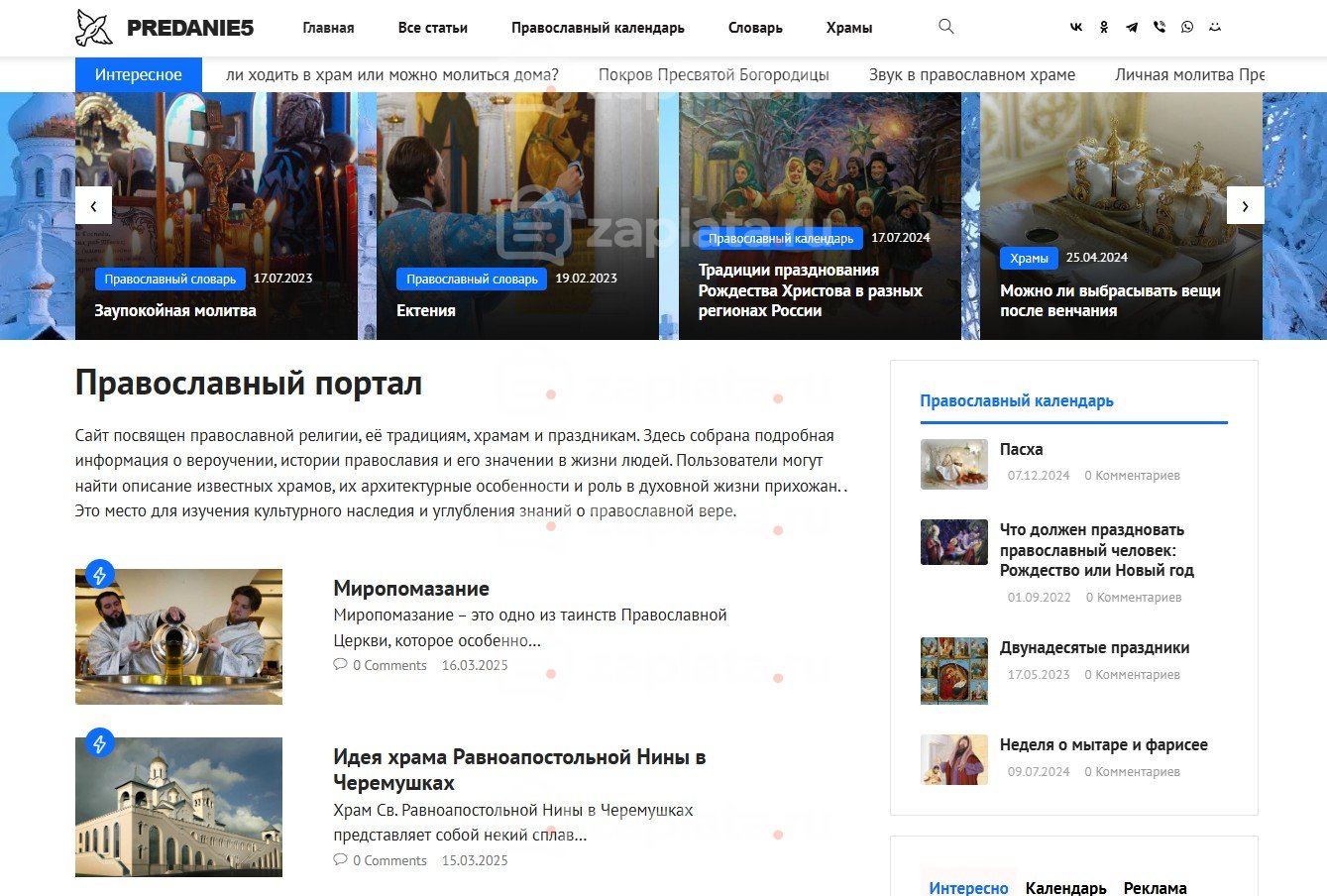
Task: Switch to Интересно tab in sidebar
Action: pyautogui.click(x=968, y=888)
